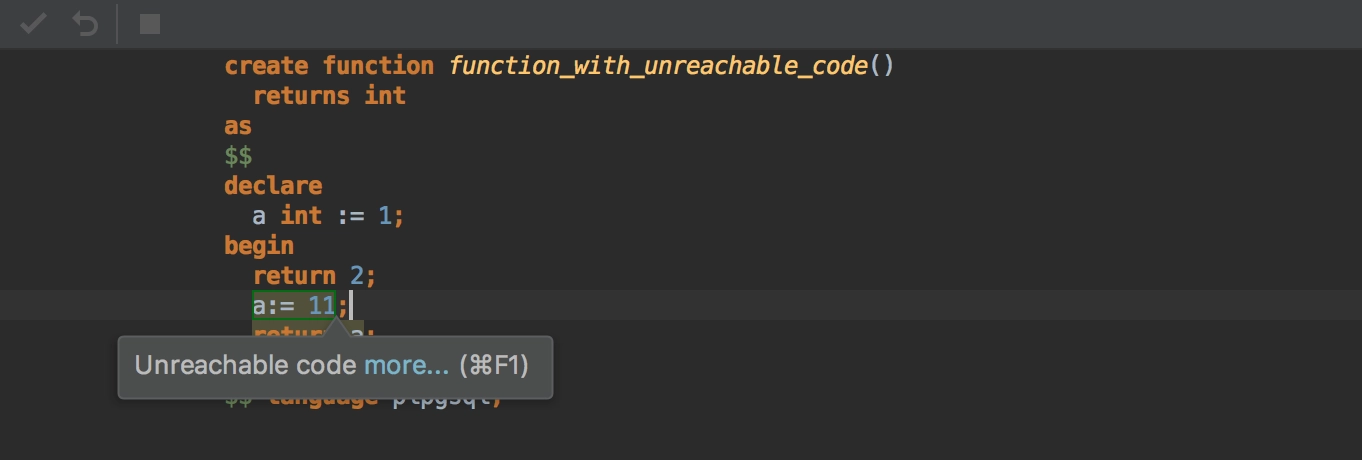Viewport: 1362px width, 460px height.
Task: Click the empty parentheses after function name
Action: pyautogui.click(x=881, y=66)
